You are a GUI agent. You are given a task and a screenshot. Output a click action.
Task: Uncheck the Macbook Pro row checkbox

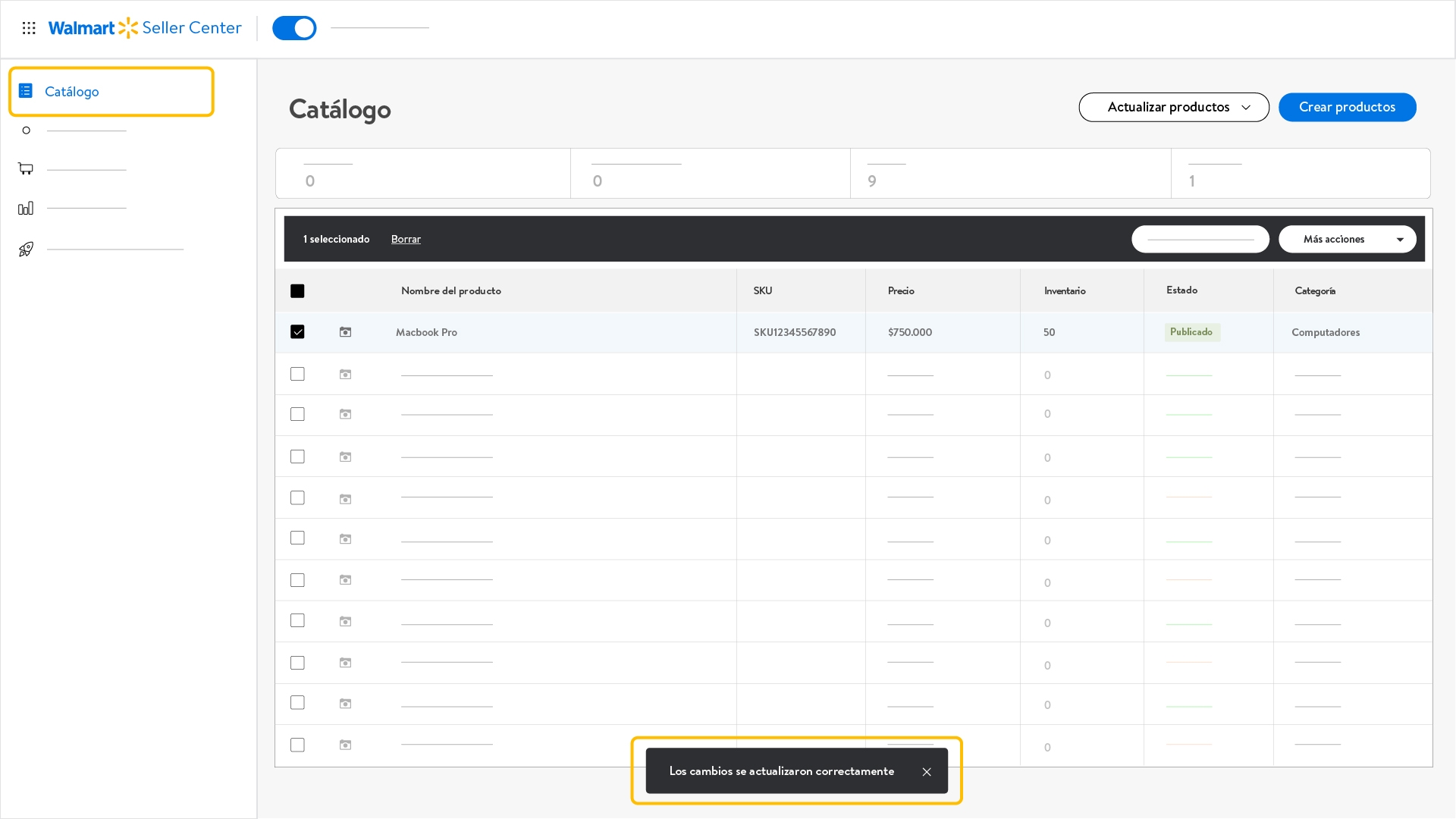[297, 332]
